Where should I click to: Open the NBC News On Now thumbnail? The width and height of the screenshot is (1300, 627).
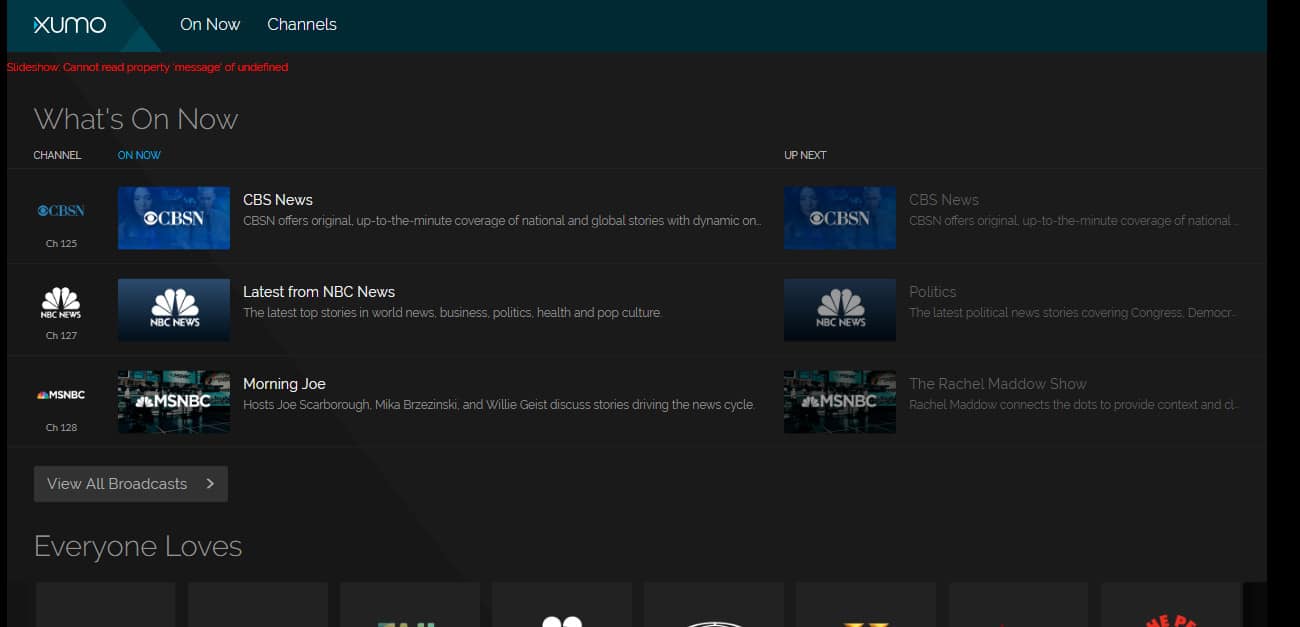(x=174, y=310)
